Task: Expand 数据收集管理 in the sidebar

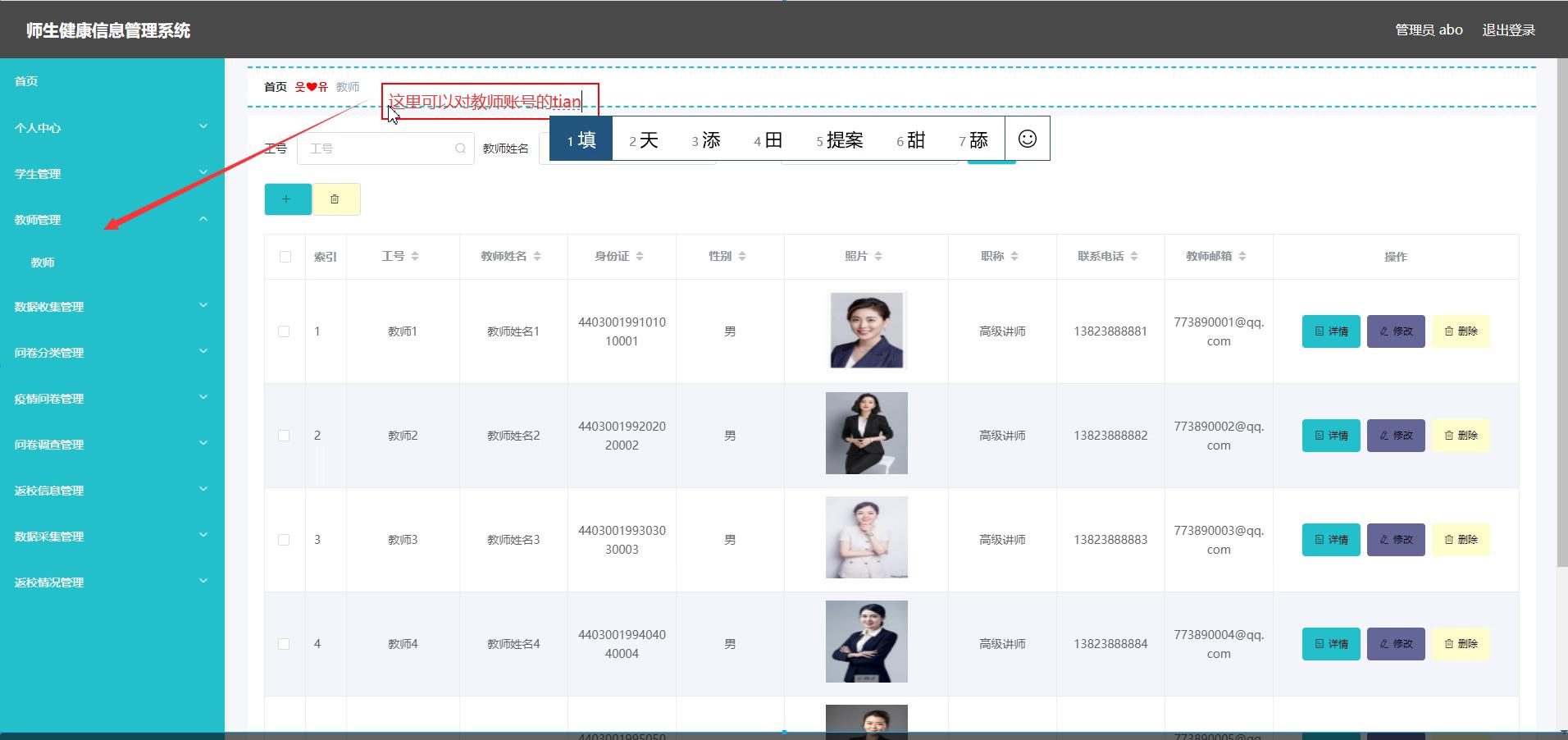Action: coord(112,307)
